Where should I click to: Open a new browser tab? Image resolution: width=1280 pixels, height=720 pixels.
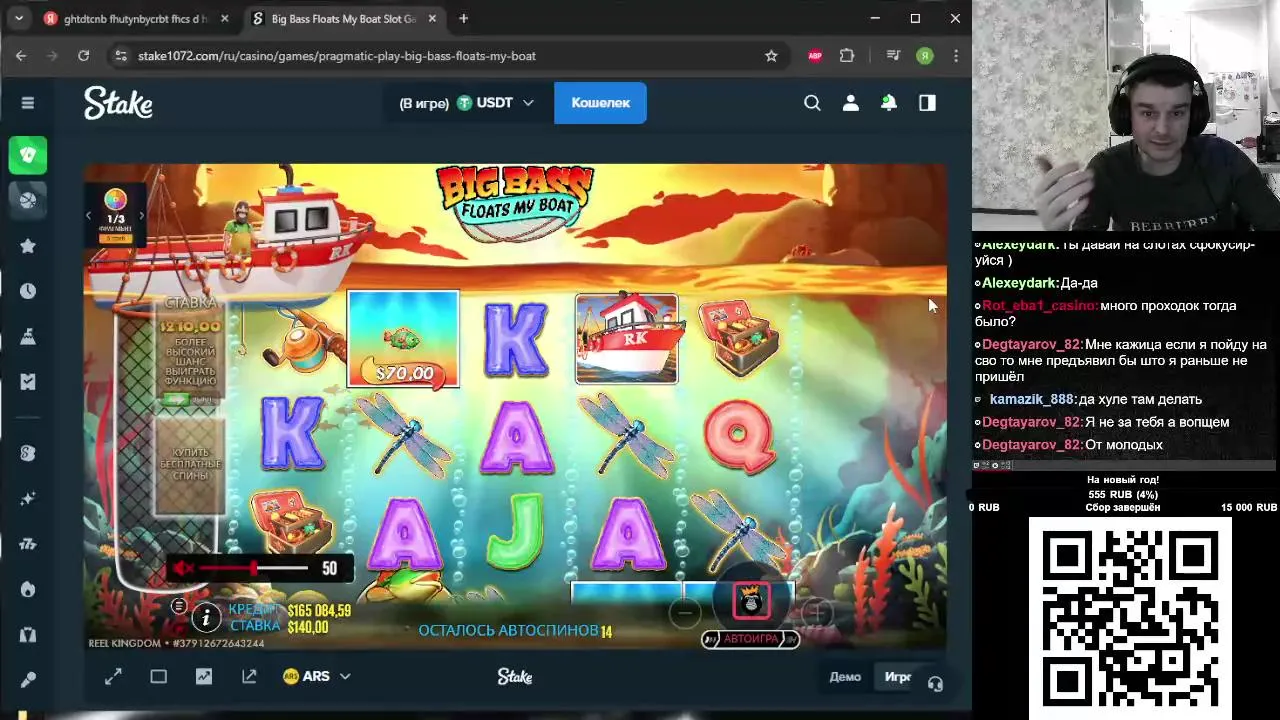pos(463,19)
